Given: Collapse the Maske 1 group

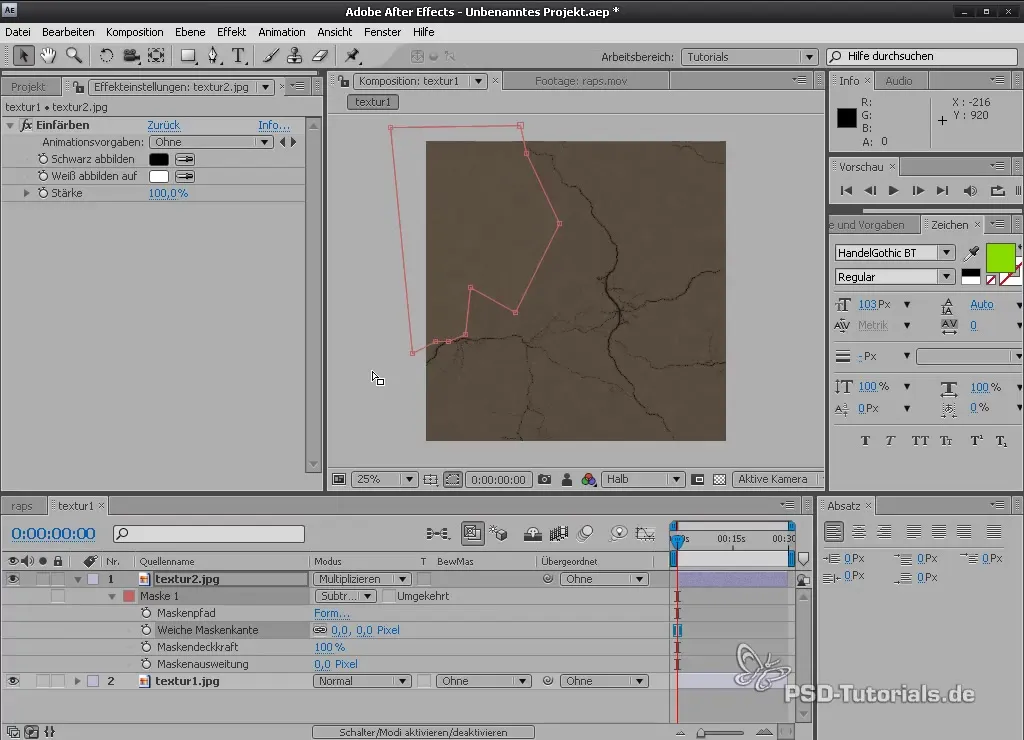Looking at the screenshot, I should point(112,596).
